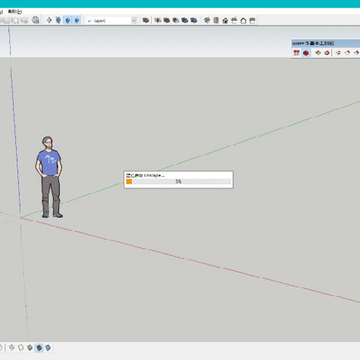
Task: Switch to Front view
Action: pyautogui.click(x=225, y=20)
